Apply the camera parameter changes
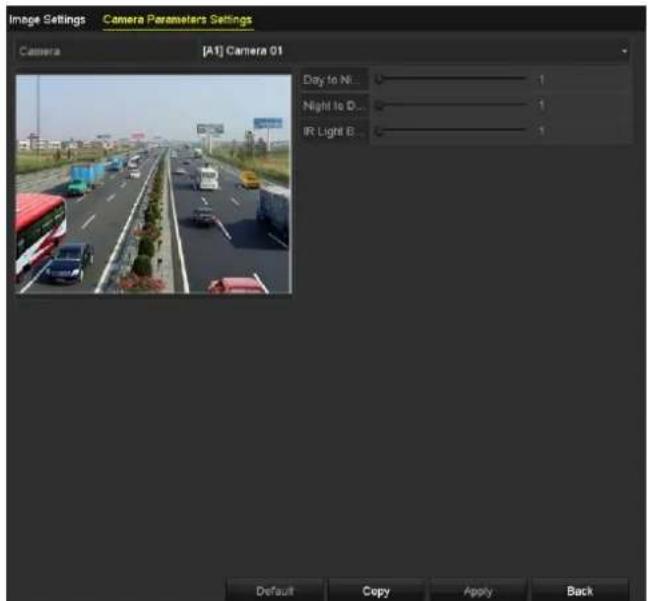This screenshot has height=601, width=648. (x=478, y=591)
